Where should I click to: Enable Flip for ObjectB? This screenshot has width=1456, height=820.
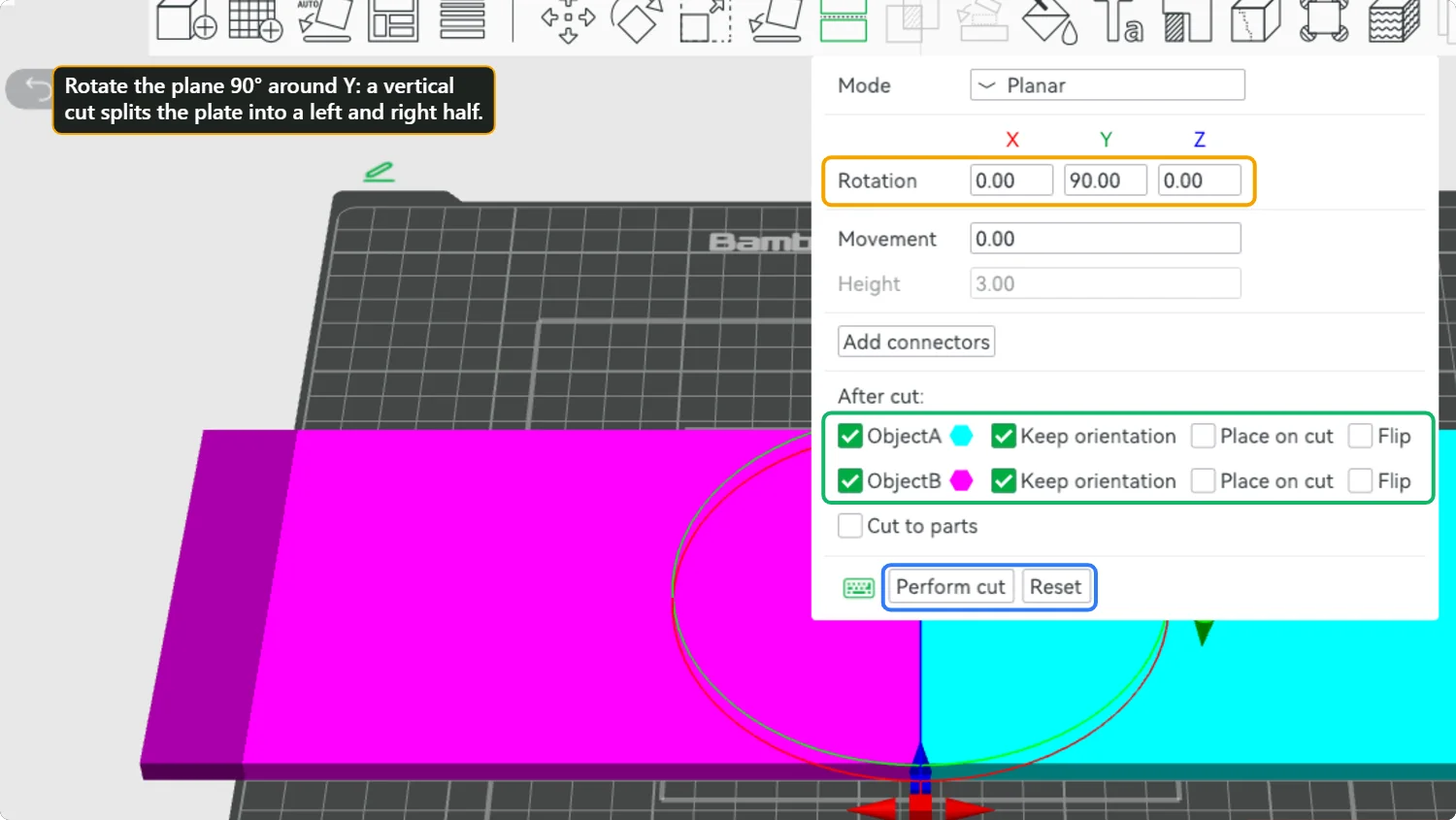pyautogui.click(x=1361, y=481)
